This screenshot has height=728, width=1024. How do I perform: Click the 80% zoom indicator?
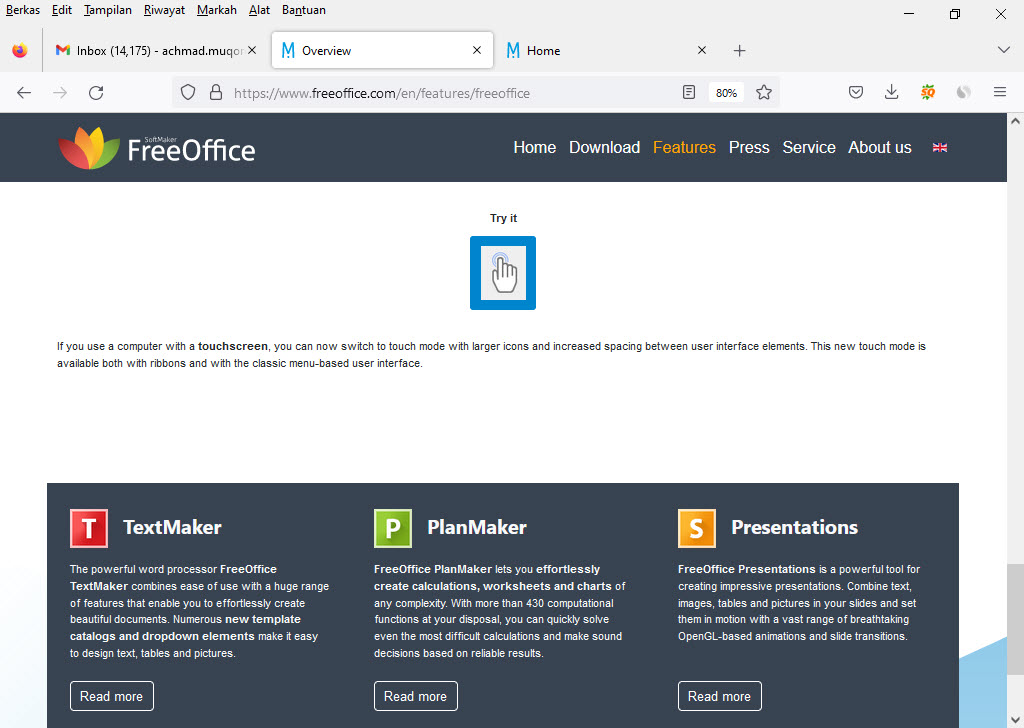[725, 92]
